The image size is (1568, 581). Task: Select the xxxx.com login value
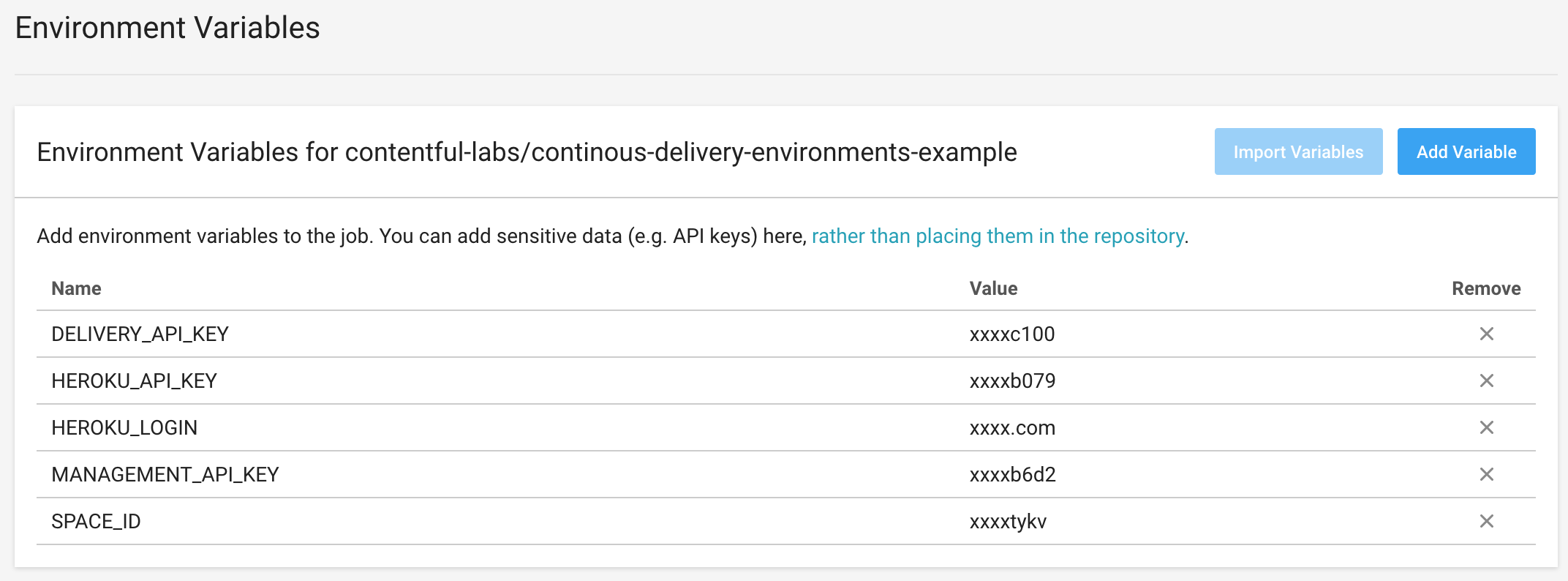click(x=1012, y=427)
